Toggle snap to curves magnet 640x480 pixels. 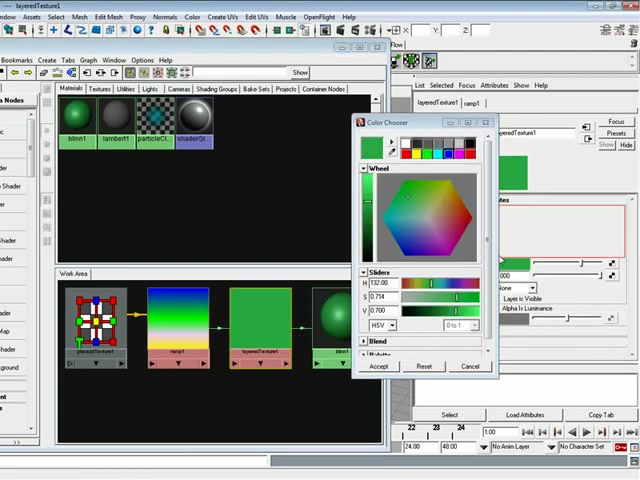point(214,30)
